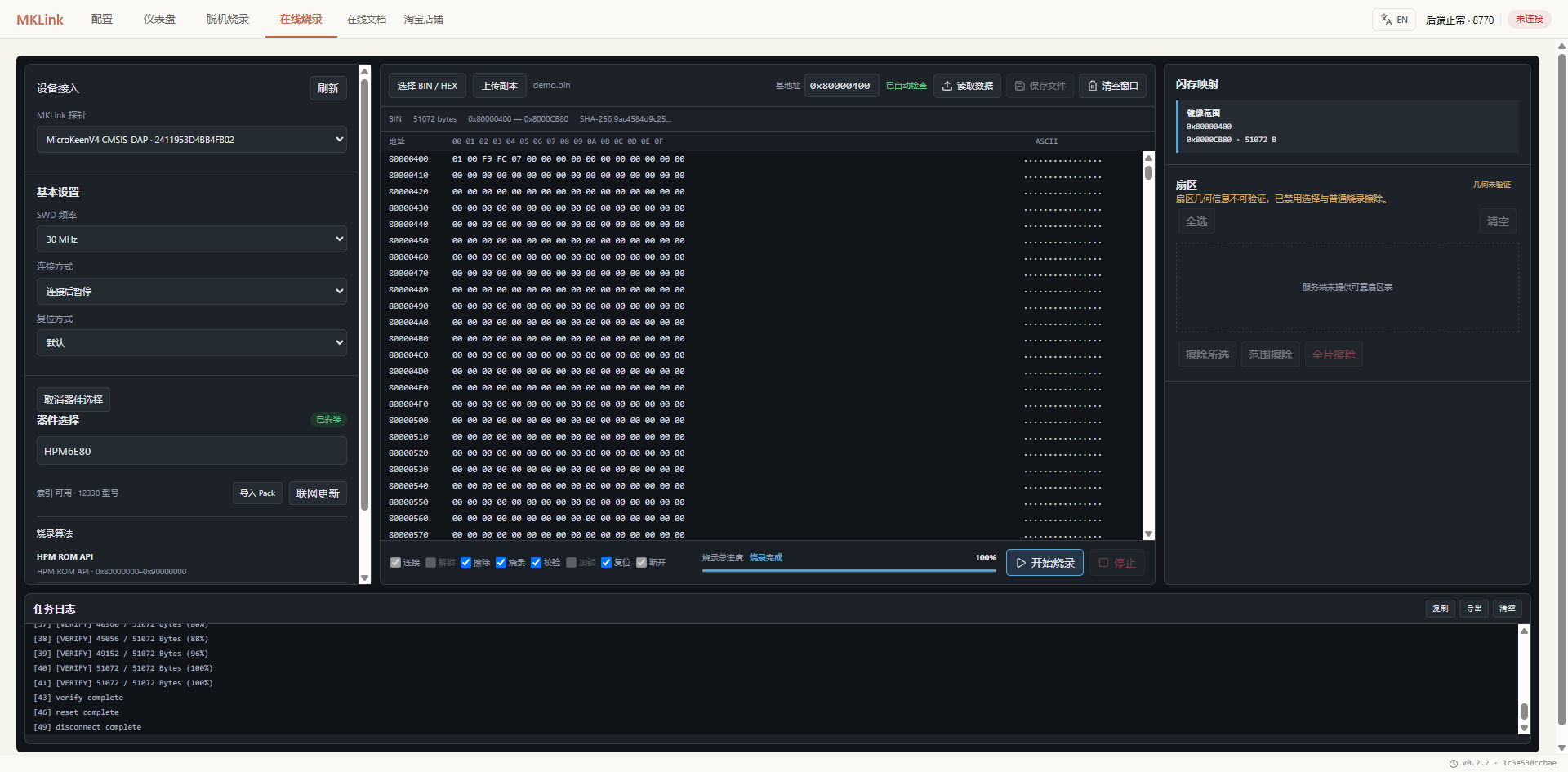Copy the task log with 复制
1568x772 pixels.
click(x=1441, y=609)
